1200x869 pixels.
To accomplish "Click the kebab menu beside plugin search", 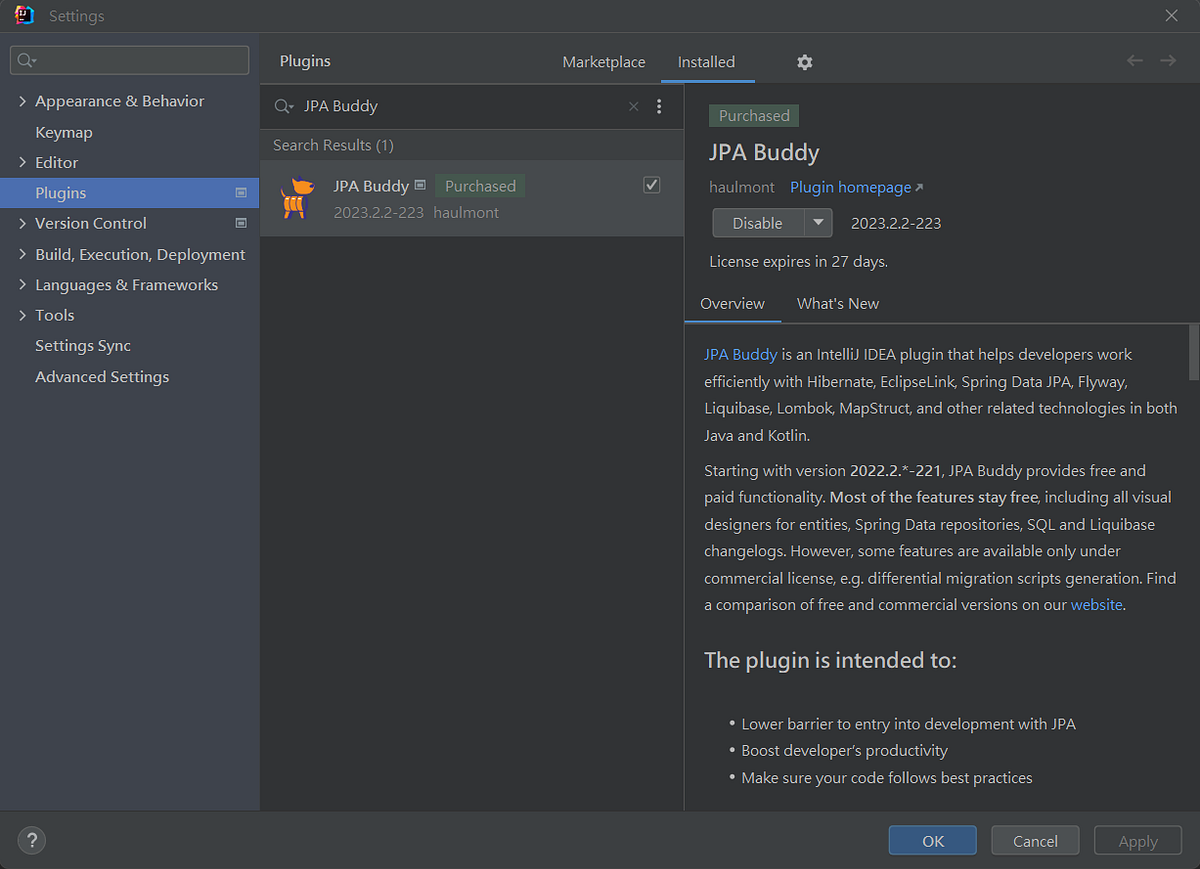I will 659,105.
